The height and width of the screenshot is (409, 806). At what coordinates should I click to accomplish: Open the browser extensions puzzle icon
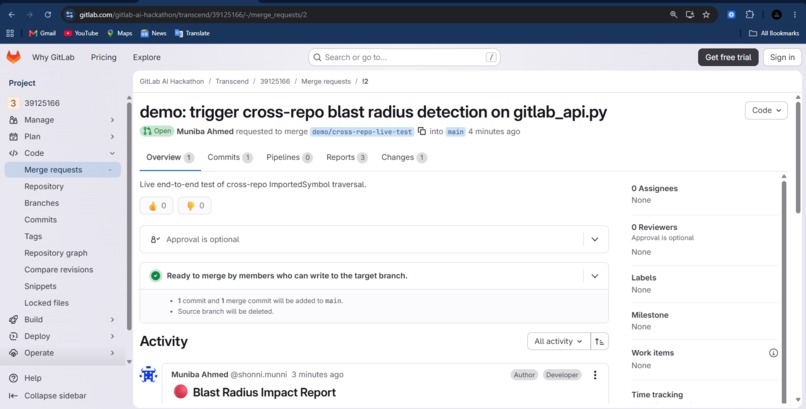click(749, 15)
